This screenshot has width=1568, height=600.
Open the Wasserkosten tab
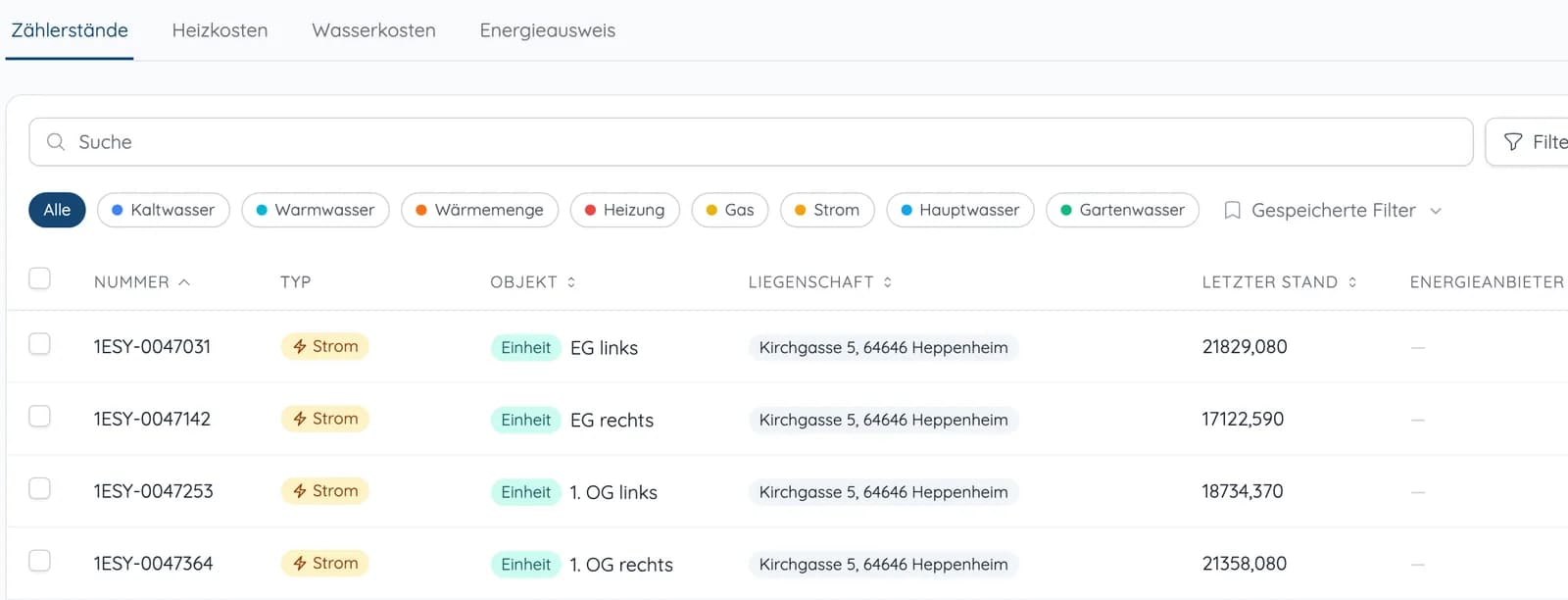(x=373, y=30)
